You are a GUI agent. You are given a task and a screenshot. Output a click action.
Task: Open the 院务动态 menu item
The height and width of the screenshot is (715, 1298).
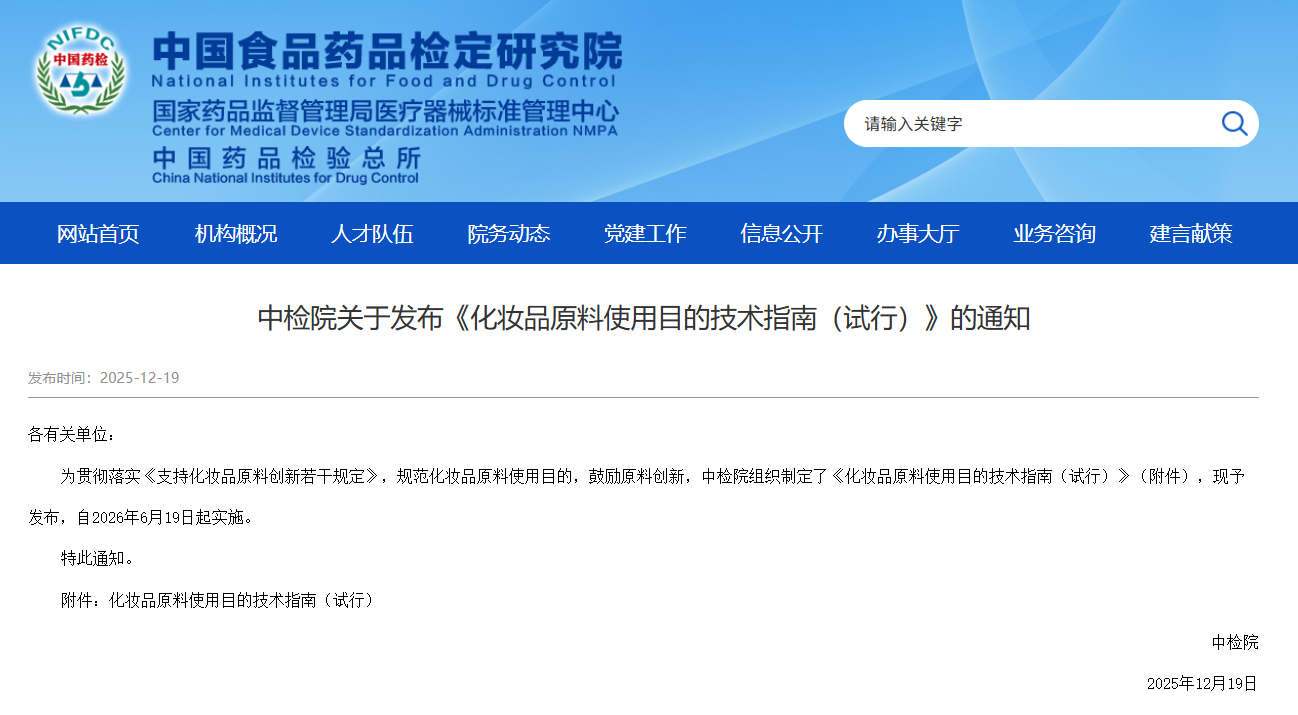[x=508, y=234]
